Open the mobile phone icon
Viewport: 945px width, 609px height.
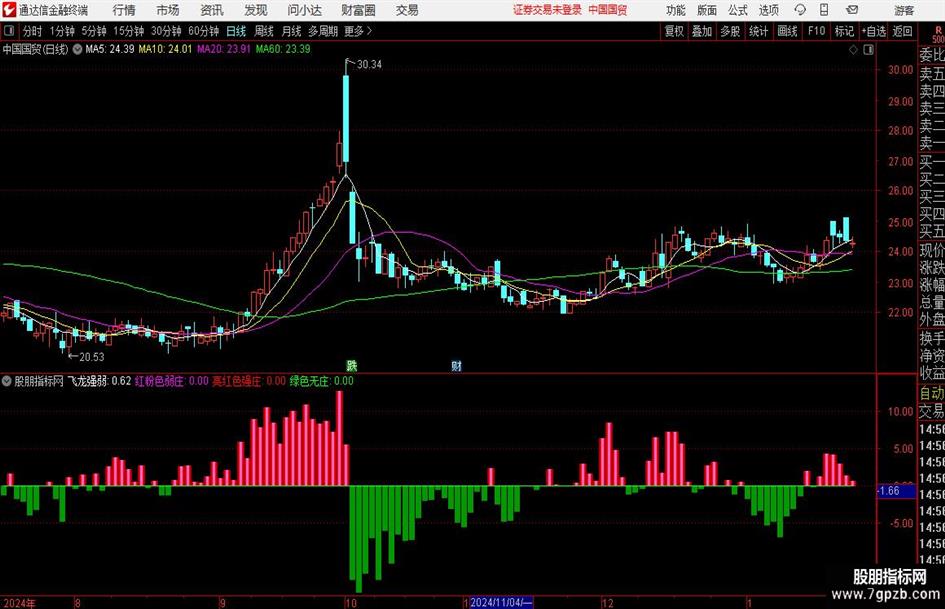(x=824, y=10)
